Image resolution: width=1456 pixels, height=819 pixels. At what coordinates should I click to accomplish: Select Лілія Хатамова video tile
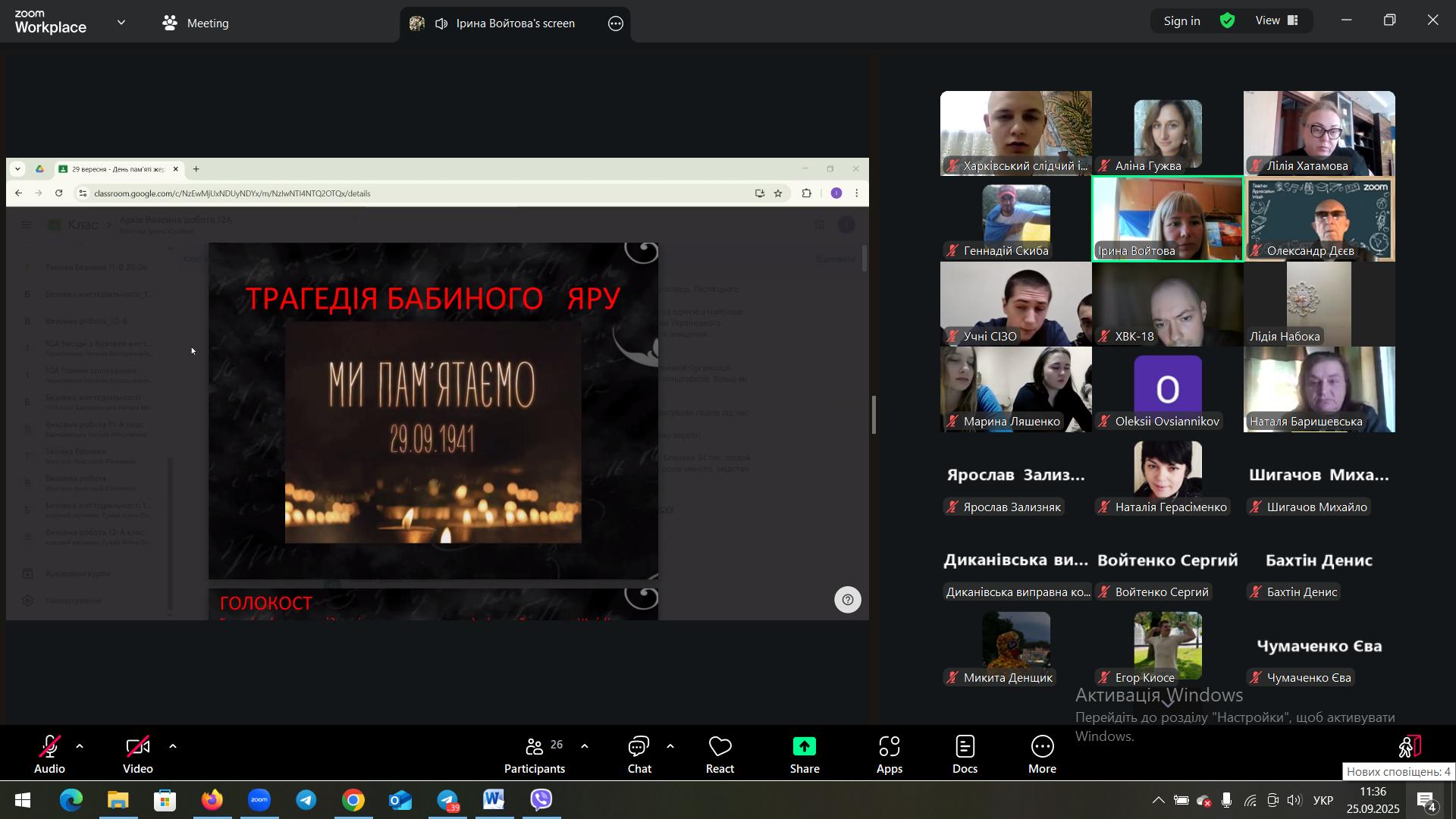(x=1319, y=133)
